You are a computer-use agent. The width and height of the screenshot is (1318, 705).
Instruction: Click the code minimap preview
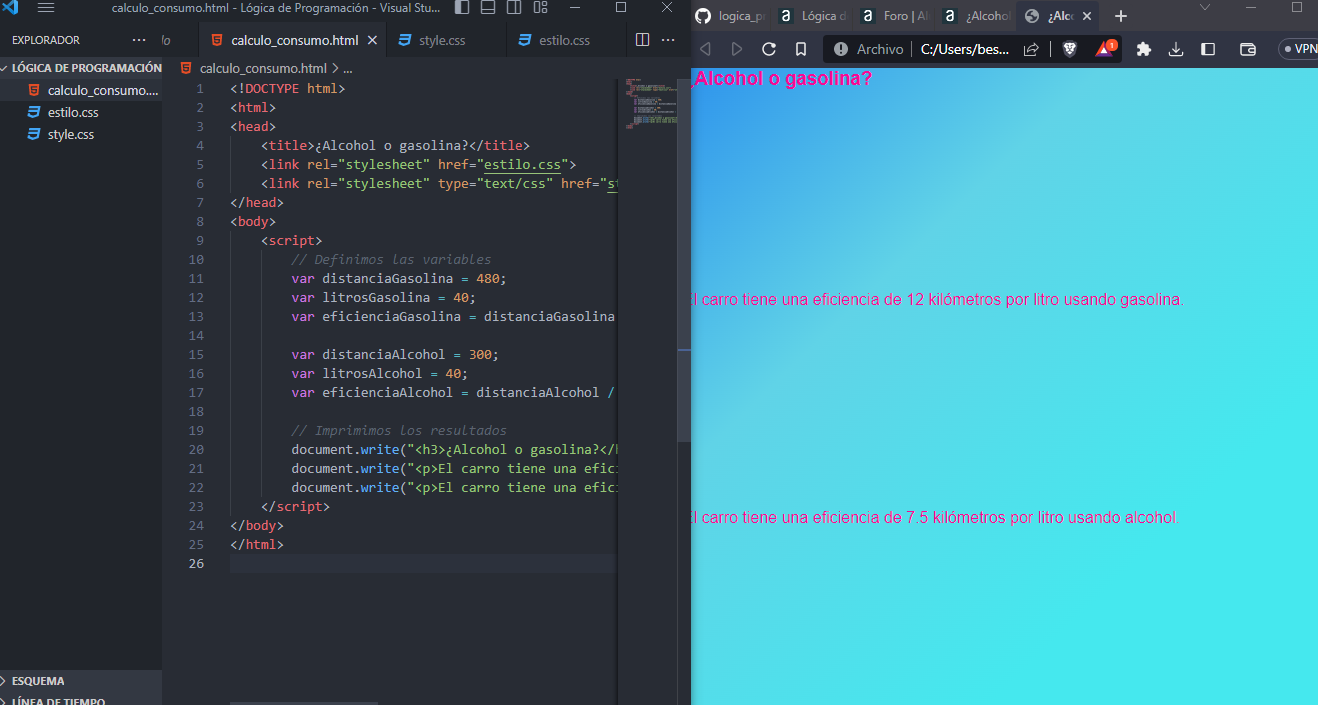[650, 103]
